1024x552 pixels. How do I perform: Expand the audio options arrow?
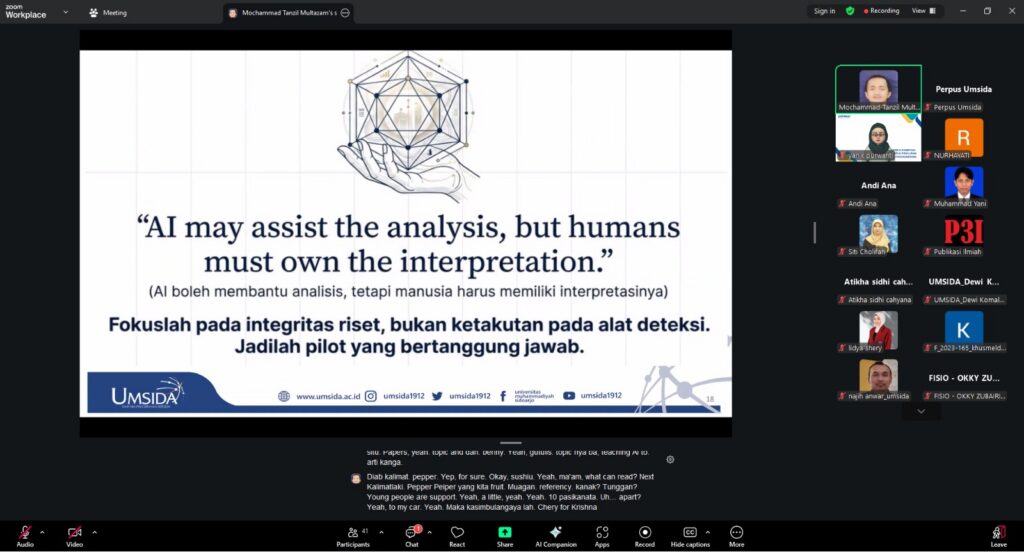pos(42,532)
